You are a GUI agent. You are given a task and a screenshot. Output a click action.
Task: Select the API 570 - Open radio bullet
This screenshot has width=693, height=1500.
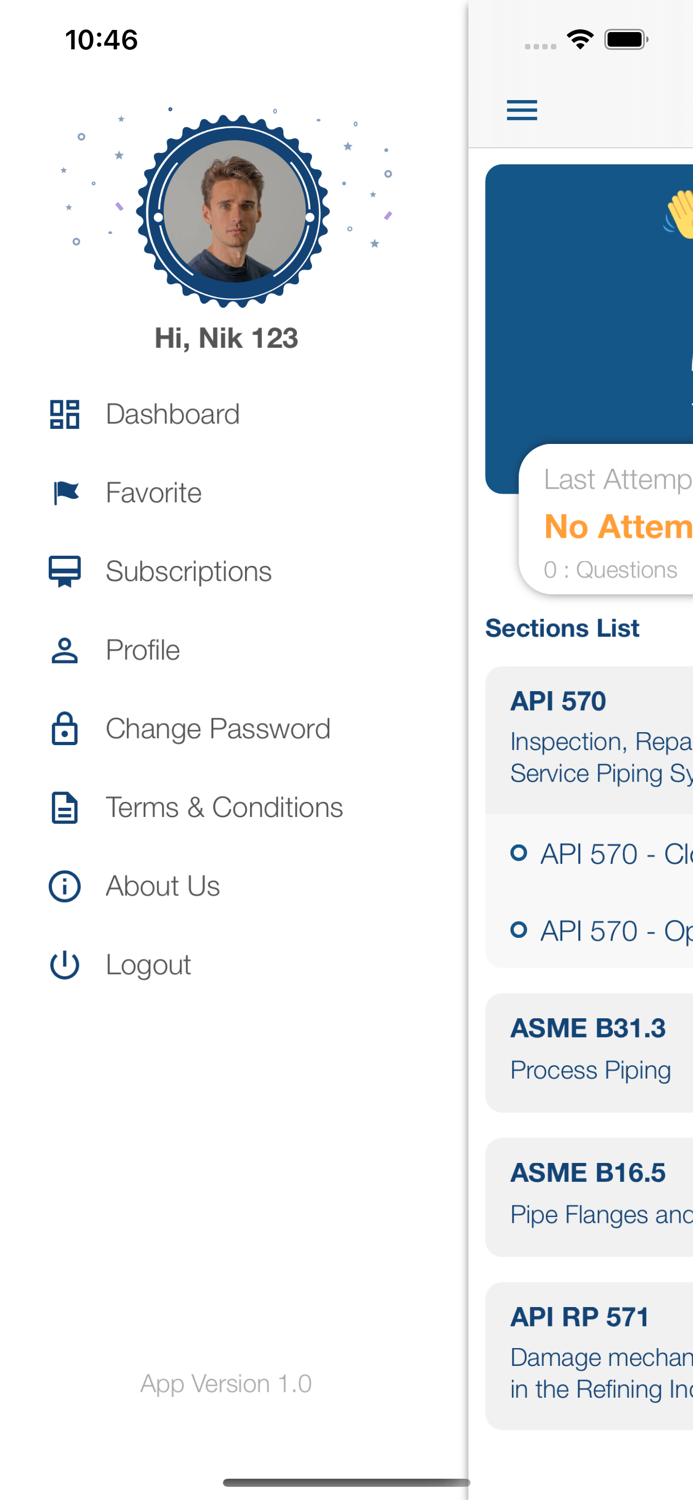pos(518,930)
